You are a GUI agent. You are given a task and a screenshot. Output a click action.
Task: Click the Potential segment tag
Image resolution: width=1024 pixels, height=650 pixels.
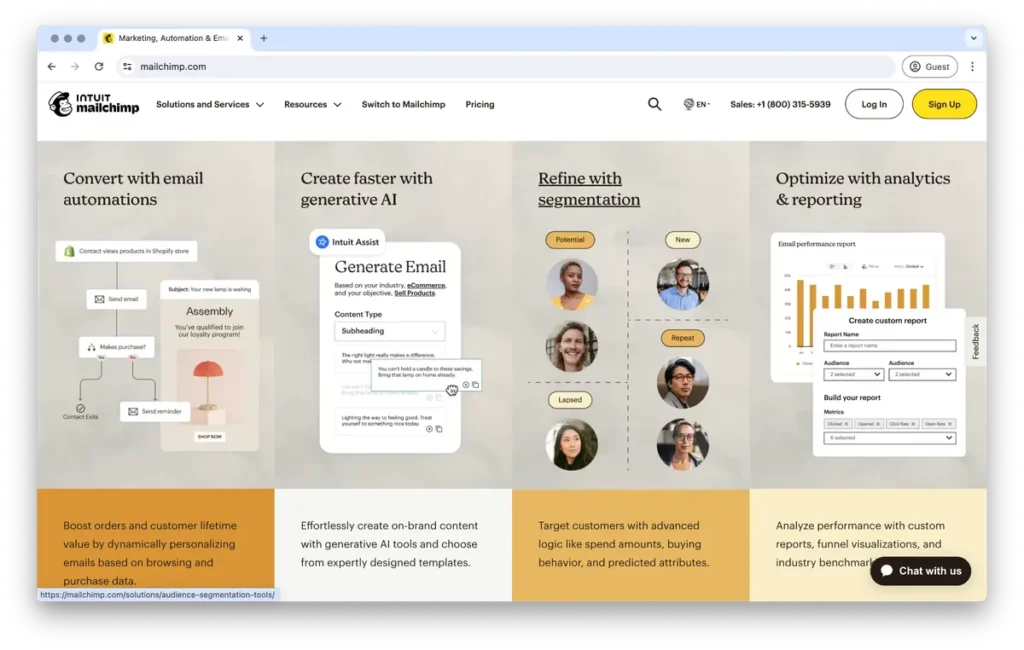tap(570, 240)
